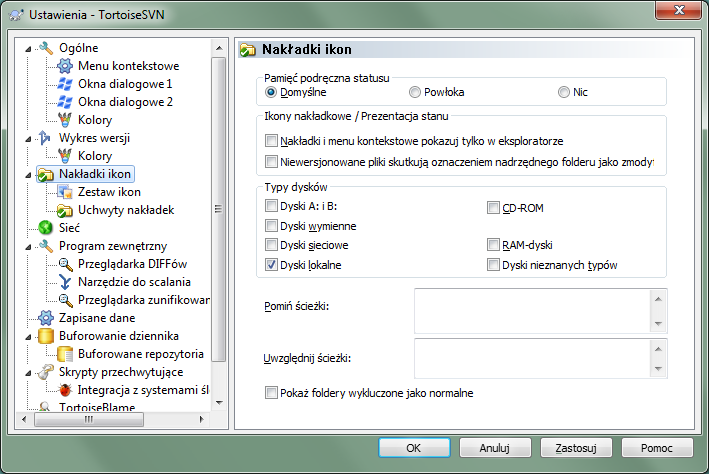Viewport: 709px width, 474px height.
Task: Click the Buforowanie dziennika database icon
Action: 46,336
